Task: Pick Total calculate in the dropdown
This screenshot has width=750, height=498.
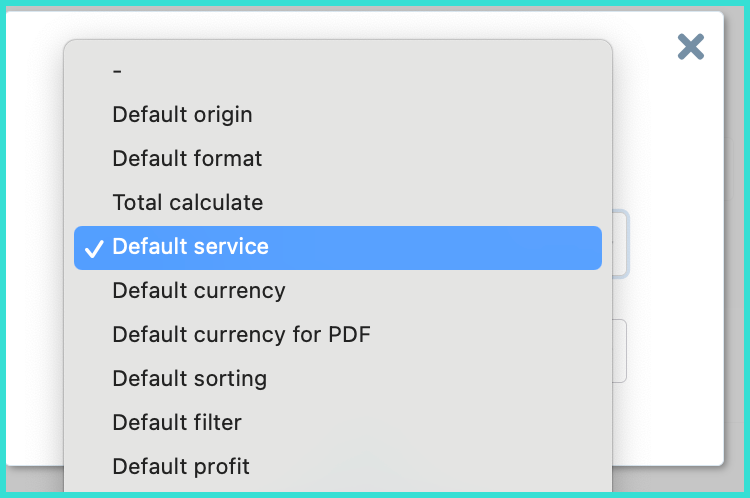Action: point(187,203)
